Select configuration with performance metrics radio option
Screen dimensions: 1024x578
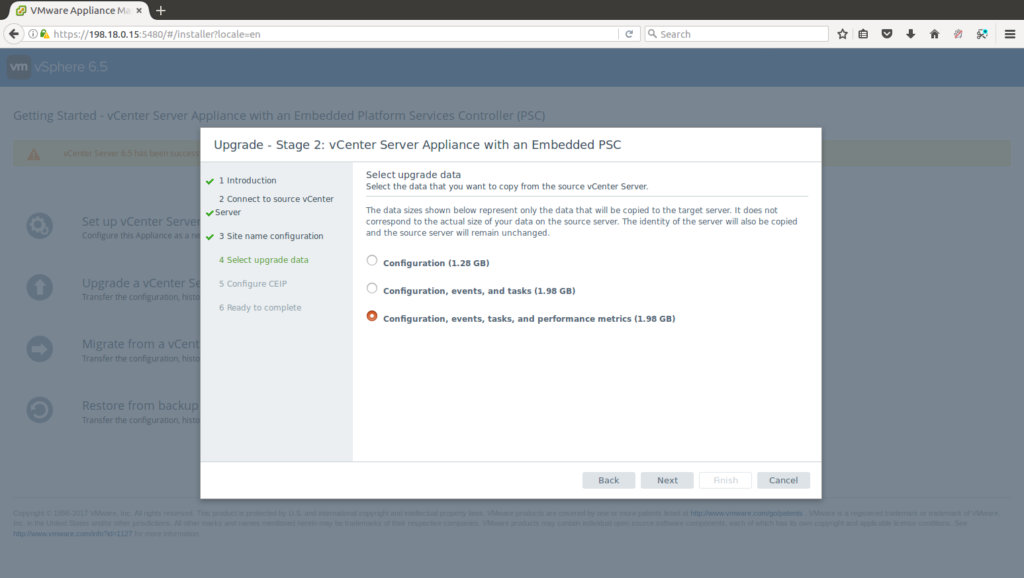pos(372,316)
